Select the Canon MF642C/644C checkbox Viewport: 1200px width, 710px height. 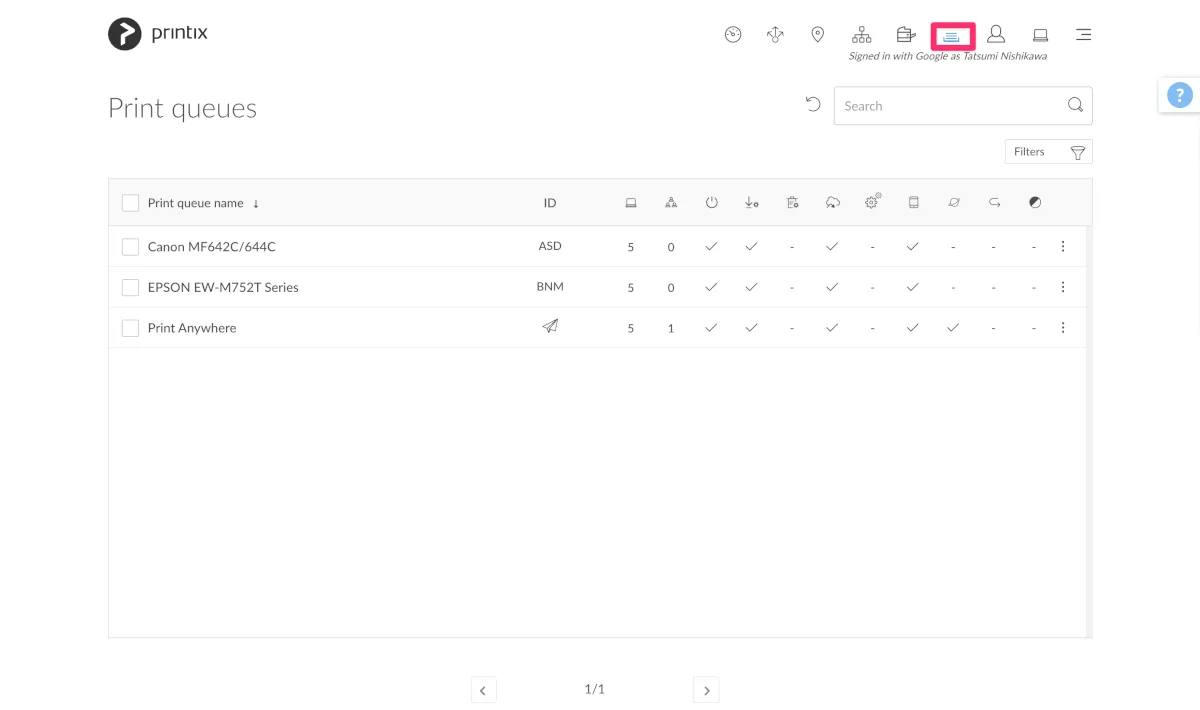pos(130,246)
